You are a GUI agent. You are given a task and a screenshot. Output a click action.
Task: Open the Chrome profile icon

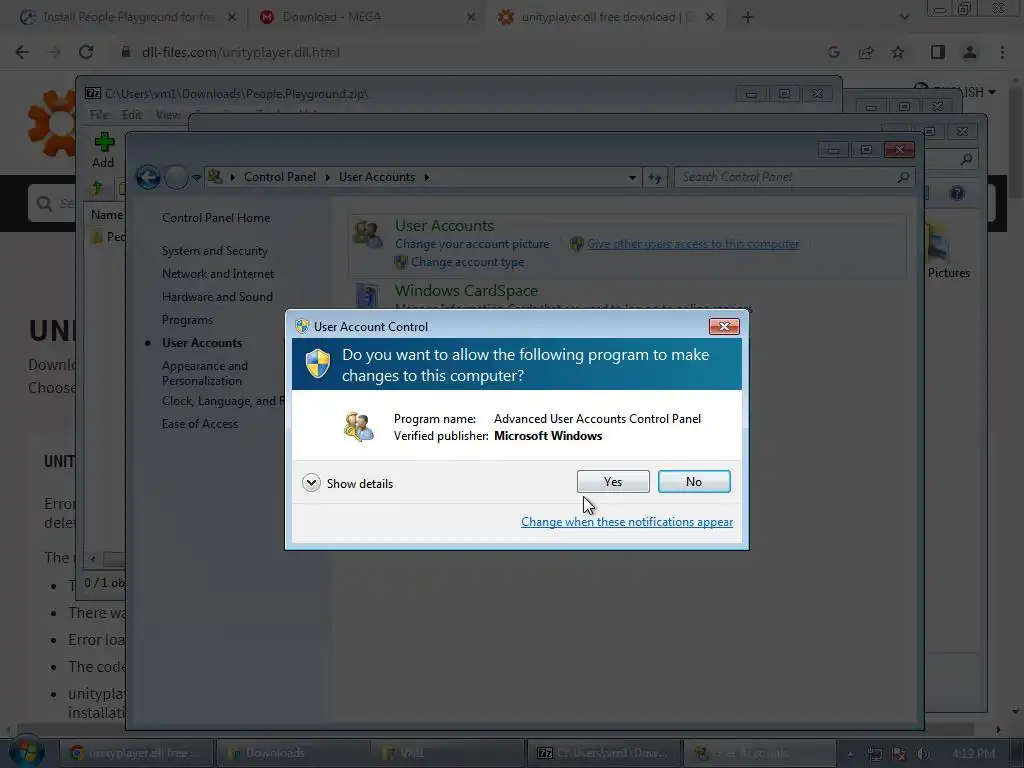(x=970, y=52)
